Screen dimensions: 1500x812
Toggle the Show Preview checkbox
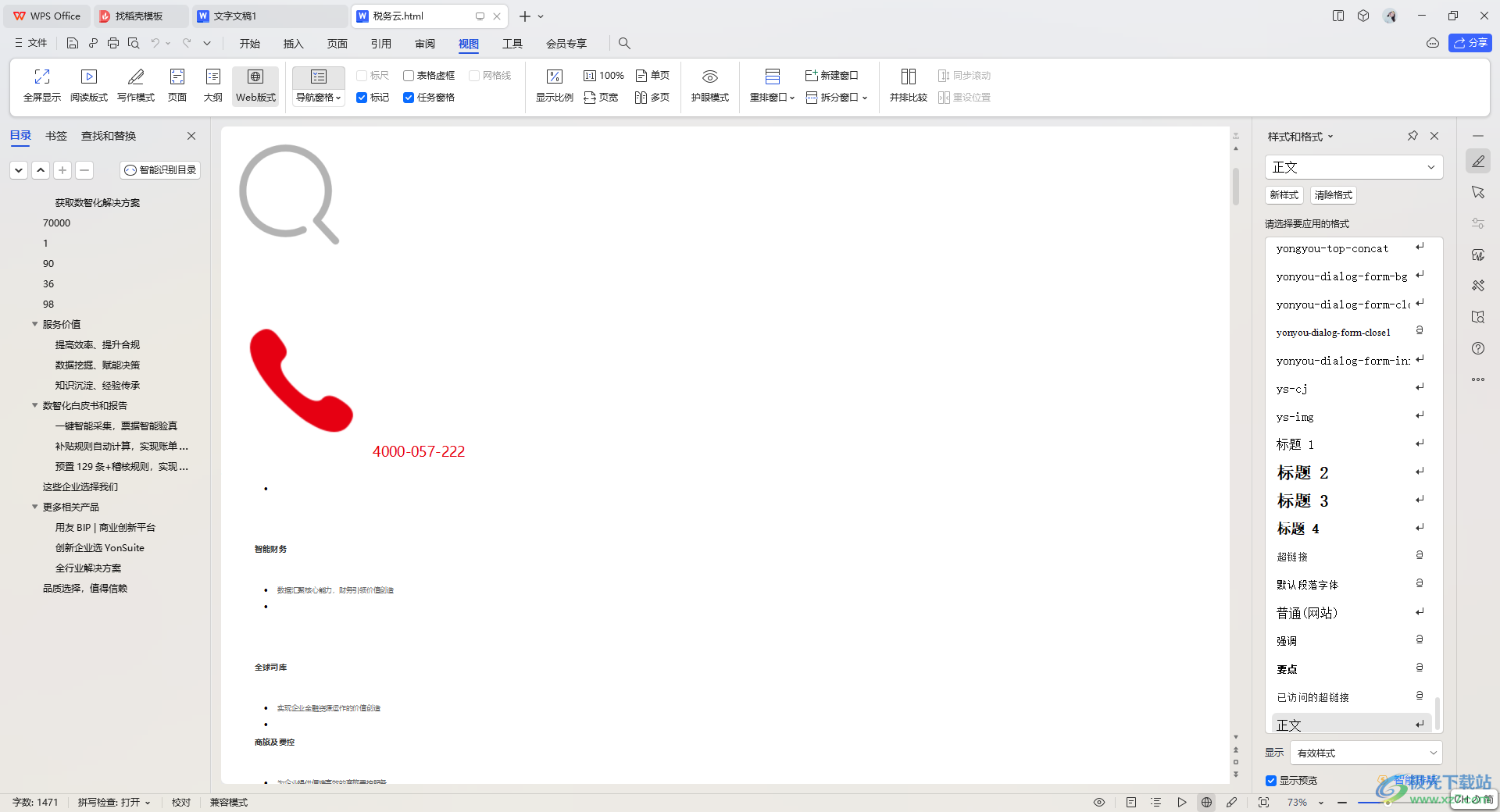[x=1270, y=781]
